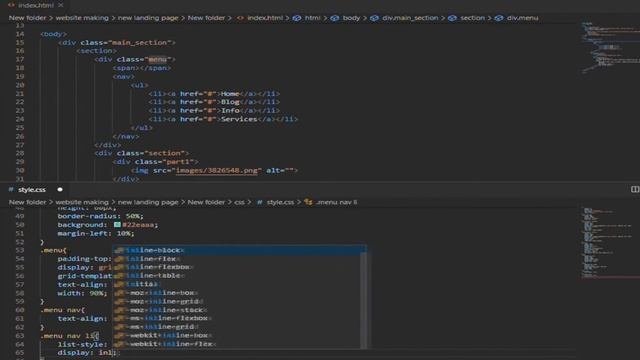Click the 'images/3826548.png' path on line 30

(216, 171)
